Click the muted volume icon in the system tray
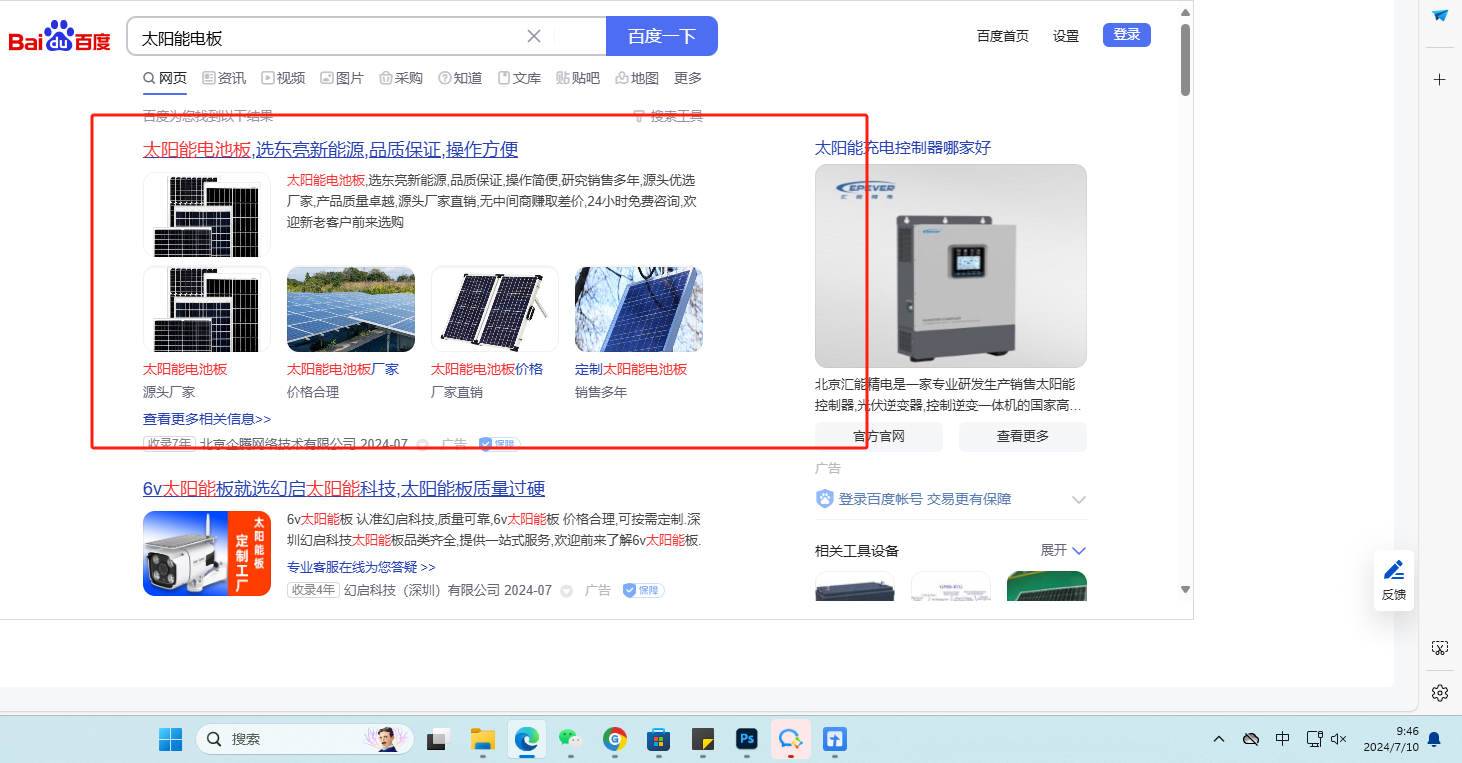The height and width of the screenshot is (763, 1462). click(1340, 739)
